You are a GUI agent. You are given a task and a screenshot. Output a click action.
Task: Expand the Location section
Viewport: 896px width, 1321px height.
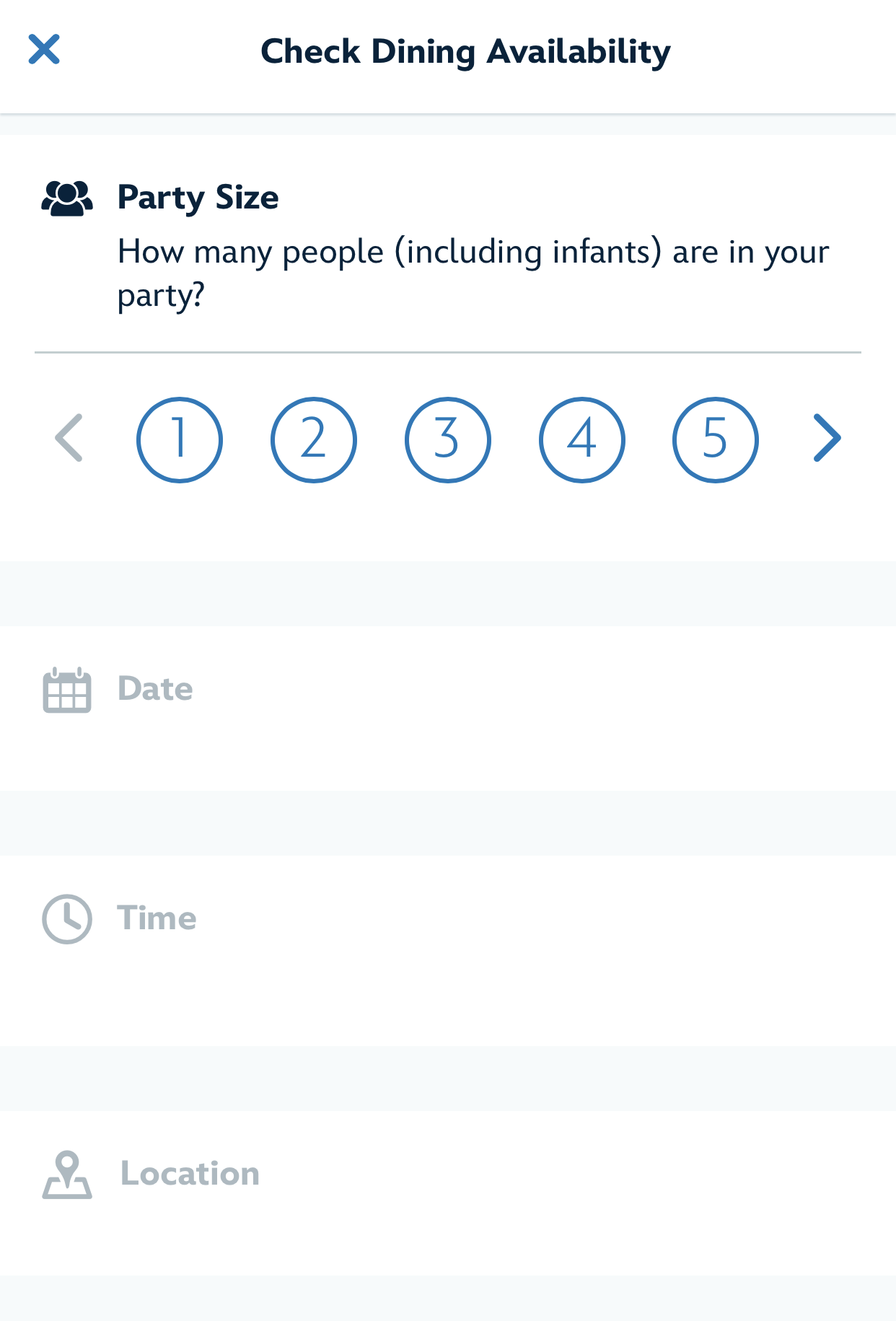point(190,1174)
